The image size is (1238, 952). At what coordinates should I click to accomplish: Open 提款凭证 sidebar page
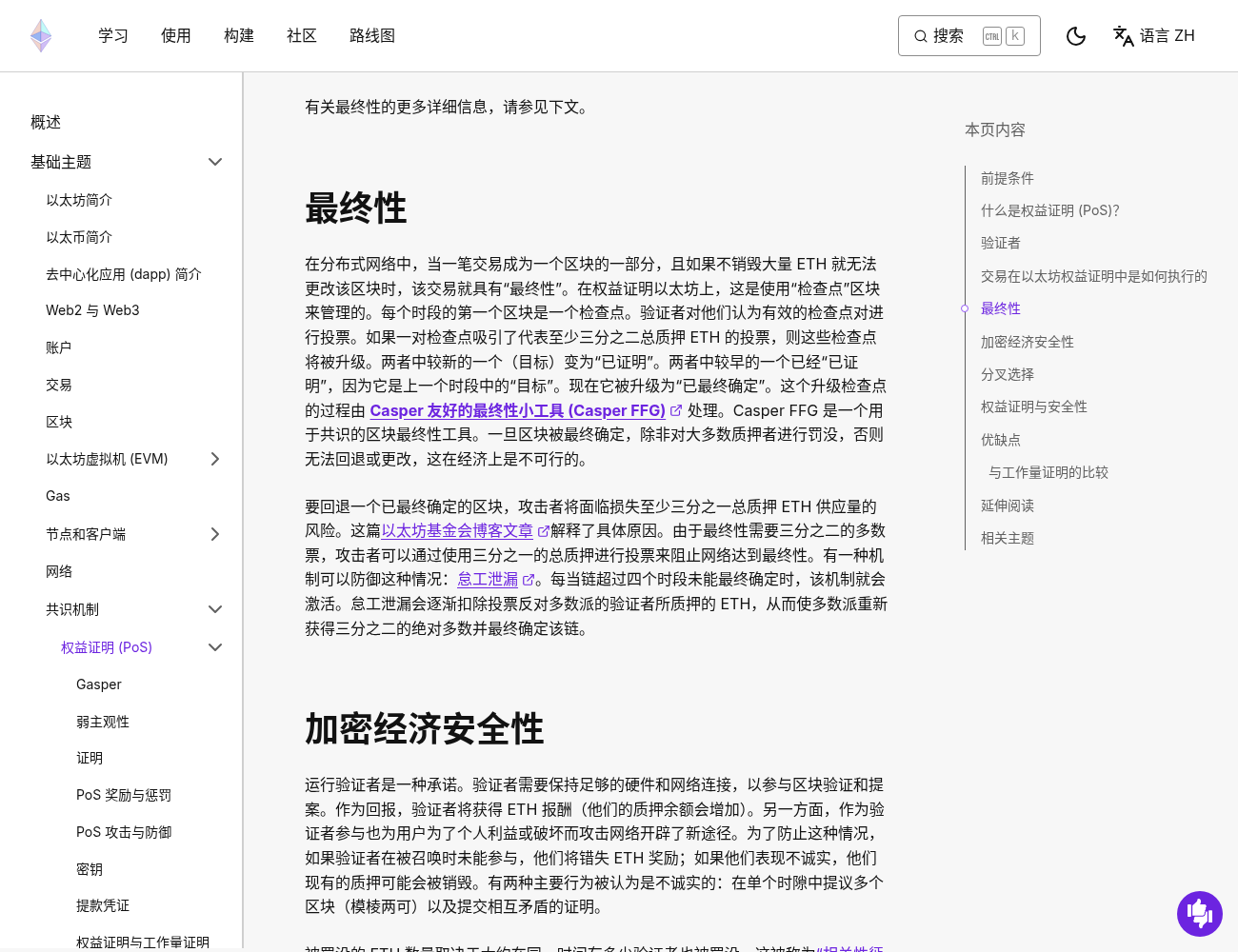[103, 905]
